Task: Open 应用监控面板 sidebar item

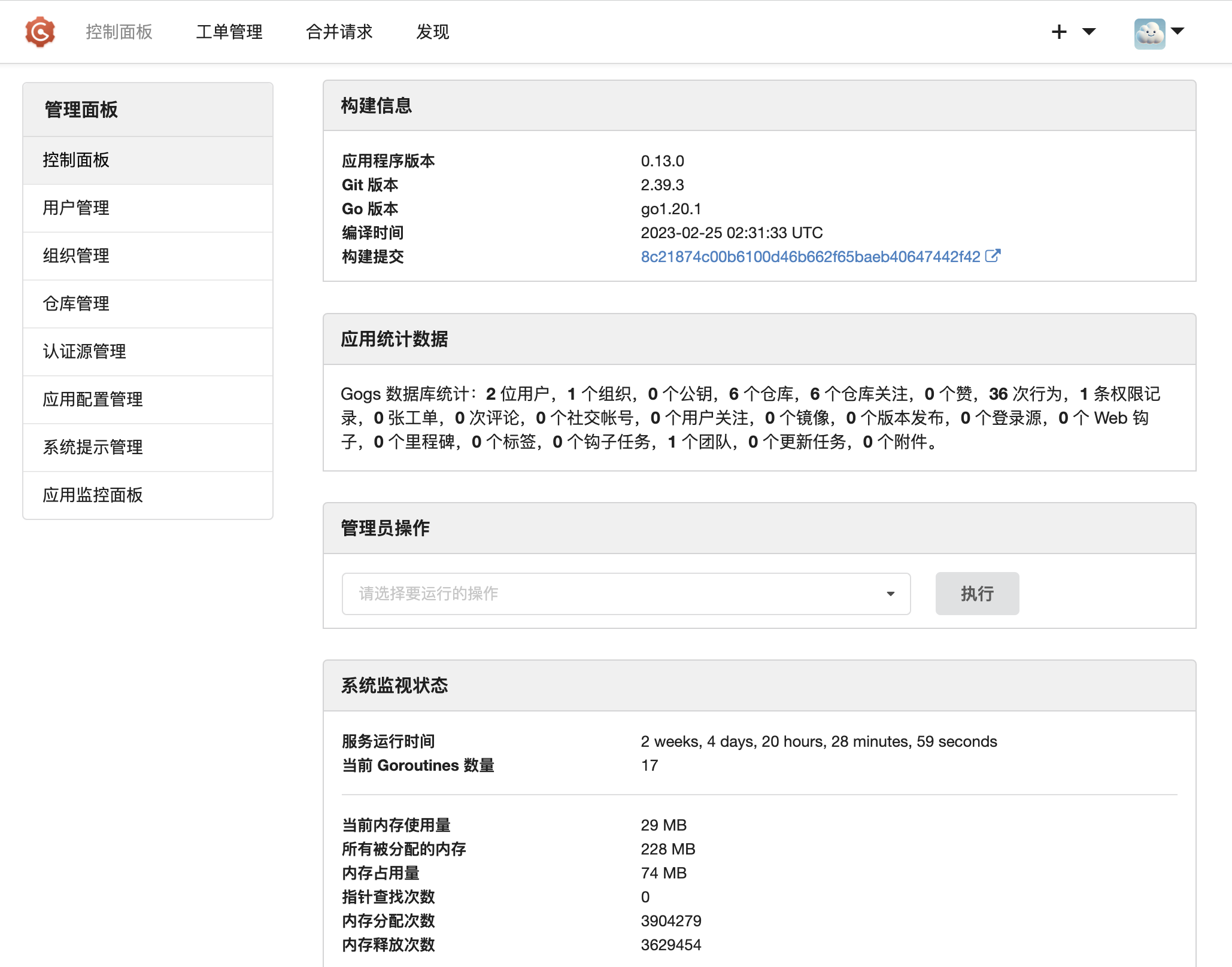Action: pos(93,495)
